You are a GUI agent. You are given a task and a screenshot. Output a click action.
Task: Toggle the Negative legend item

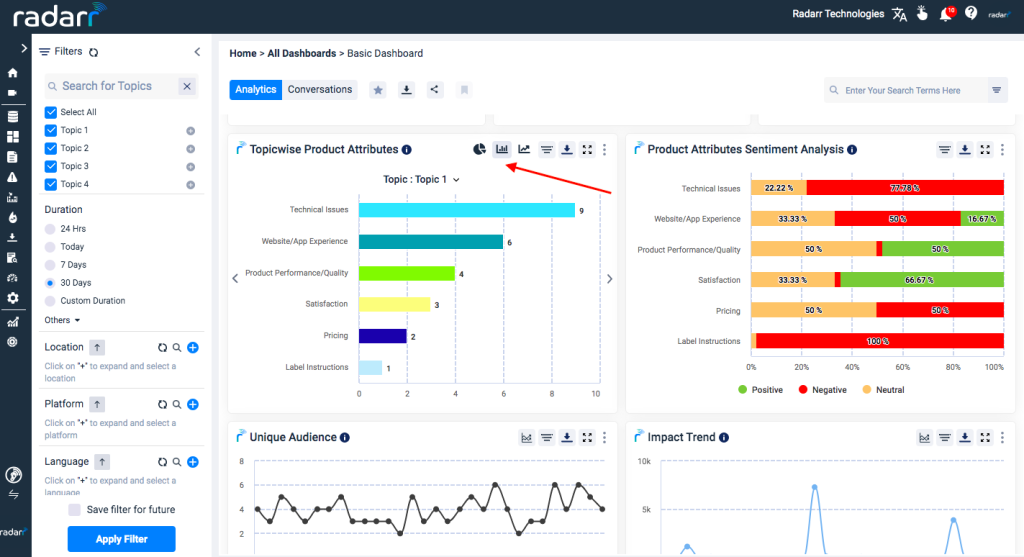(x=823, y=390)
